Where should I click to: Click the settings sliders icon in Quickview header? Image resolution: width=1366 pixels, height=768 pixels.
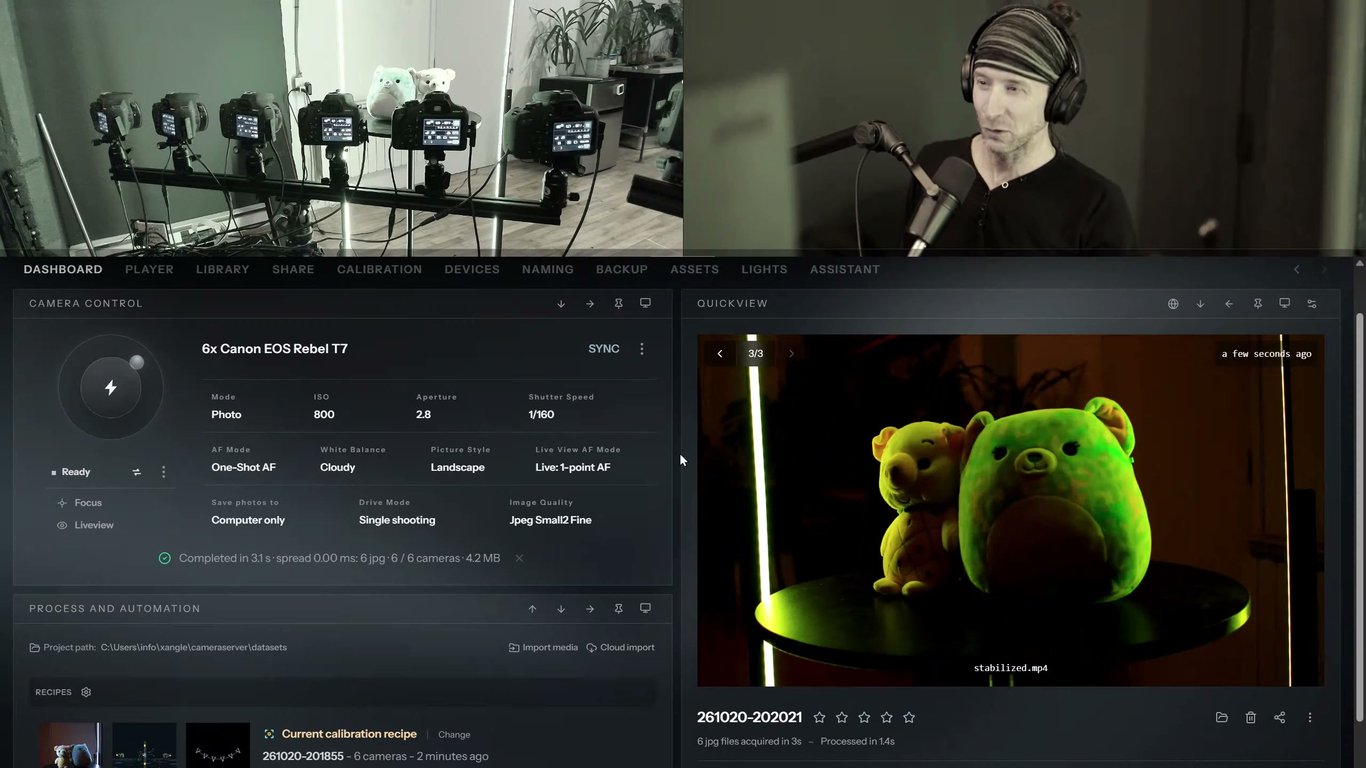tap(1312, 303)
